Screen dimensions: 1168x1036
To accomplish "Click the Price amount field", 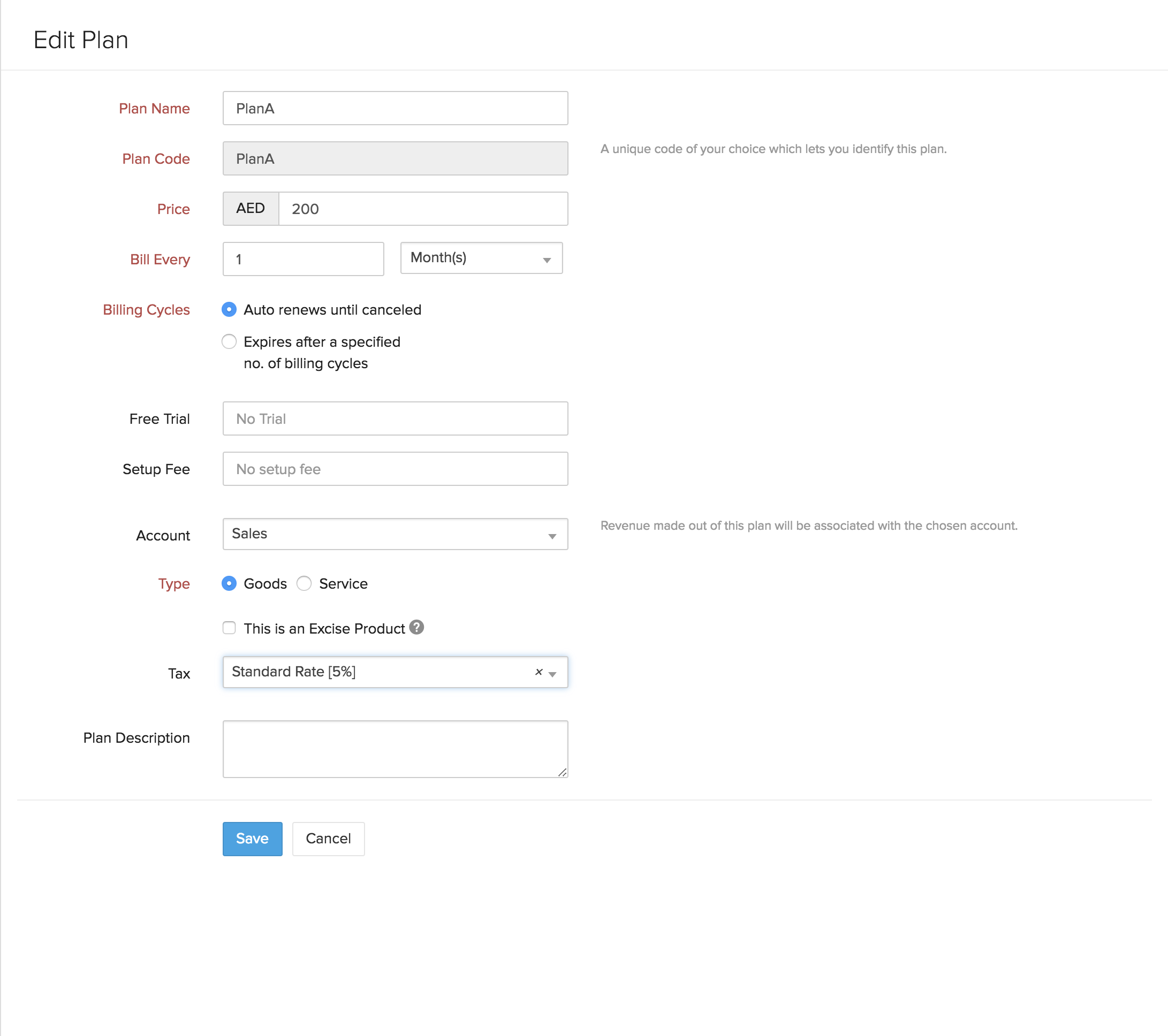I will pyautogui.click(x=423, y=209).
